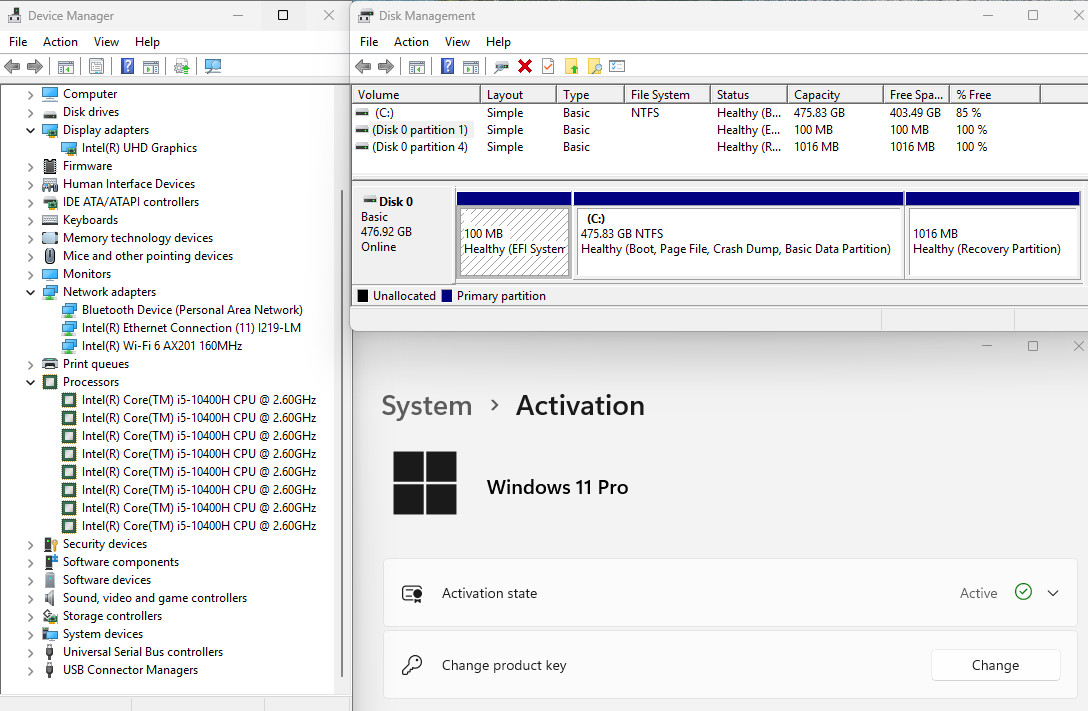Click Forward arrow in Disk Management toolbar
The image size is (1088, 711).
(386, 67)
